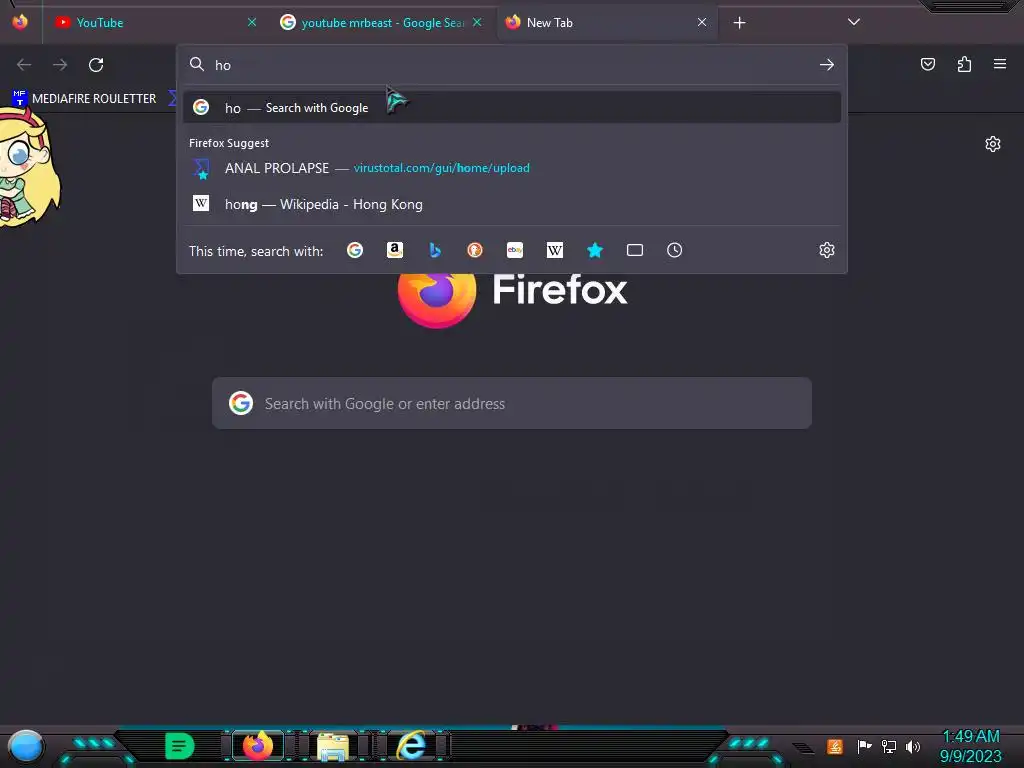The height and width of the screenshot is (768, 1024).
Task: Open a new tab with plus button
Action: (x=739, y=23)
